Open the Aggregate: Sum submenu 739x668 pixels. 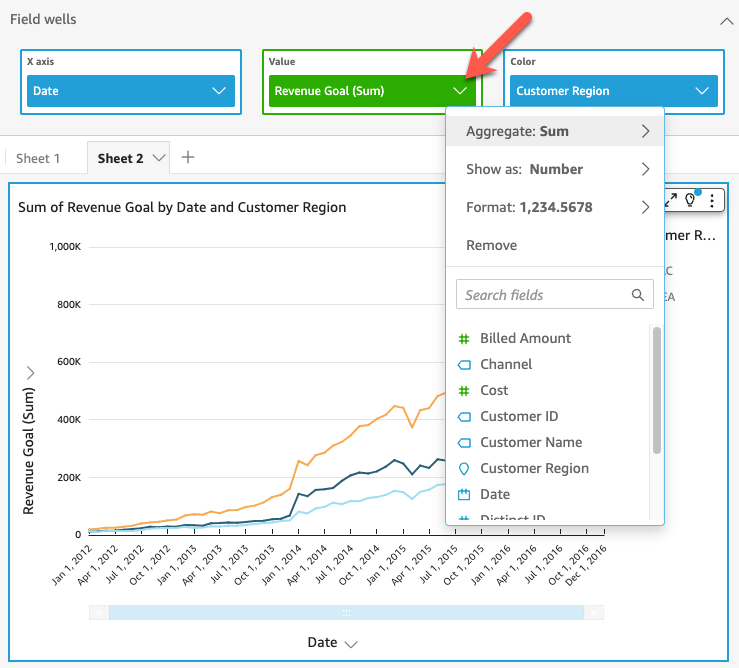coord(556,131)
